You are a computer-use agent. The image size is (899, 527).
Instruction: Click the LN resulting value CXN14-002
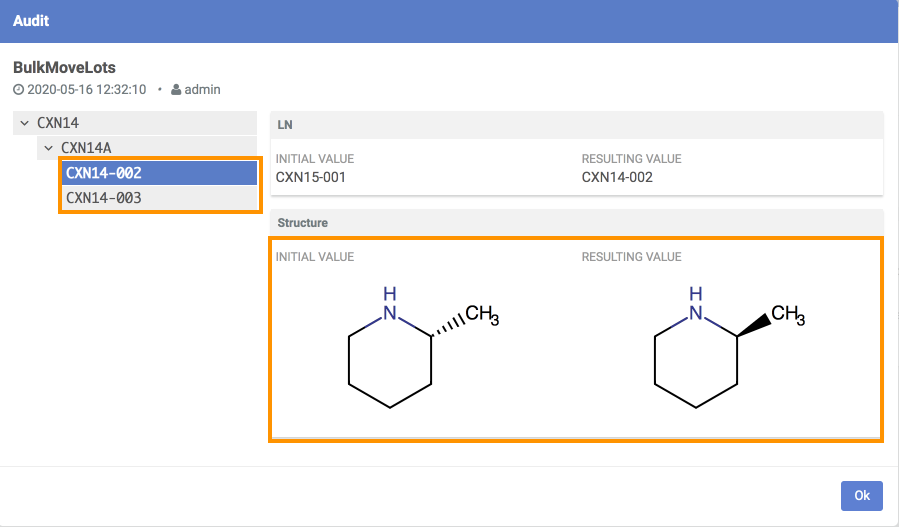point(617,178)
